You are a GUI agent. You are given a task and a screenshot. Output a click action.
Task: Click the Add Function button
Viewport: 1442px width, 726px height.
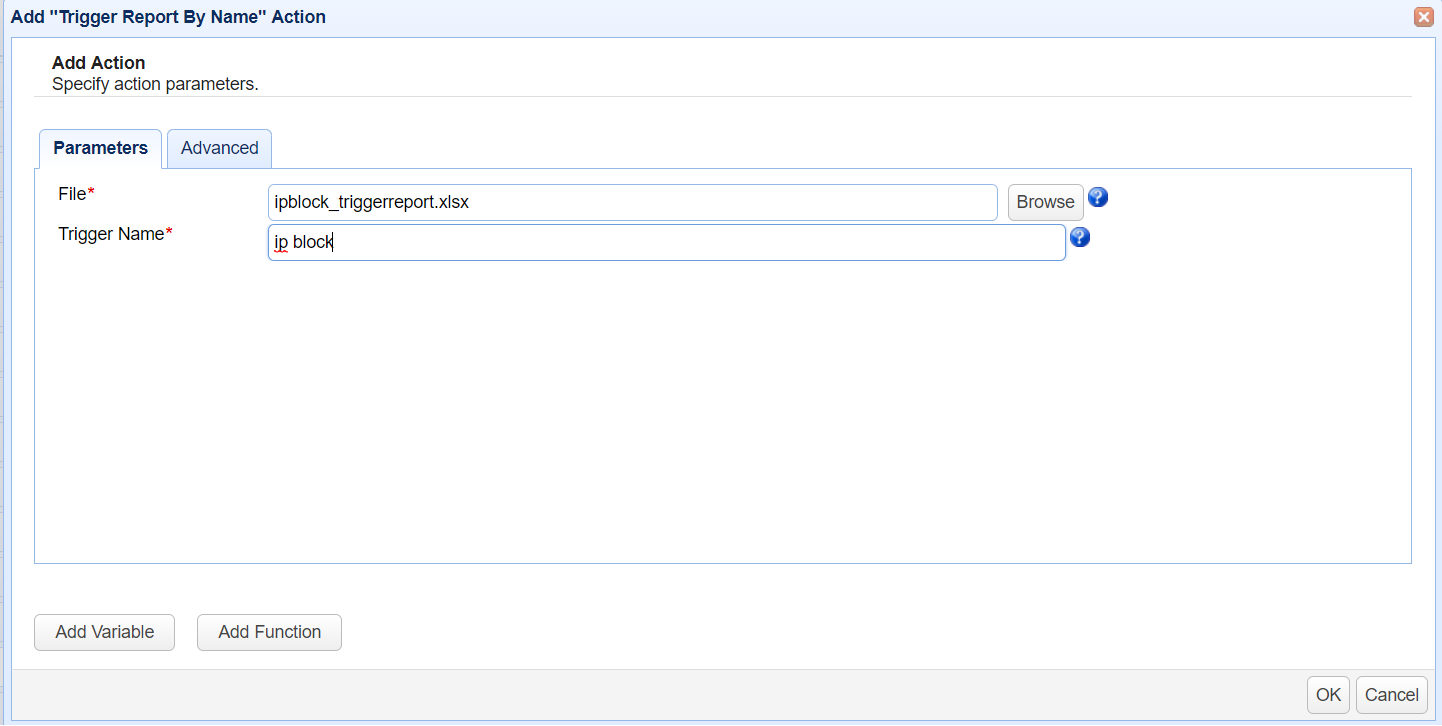tap(269, 632)
